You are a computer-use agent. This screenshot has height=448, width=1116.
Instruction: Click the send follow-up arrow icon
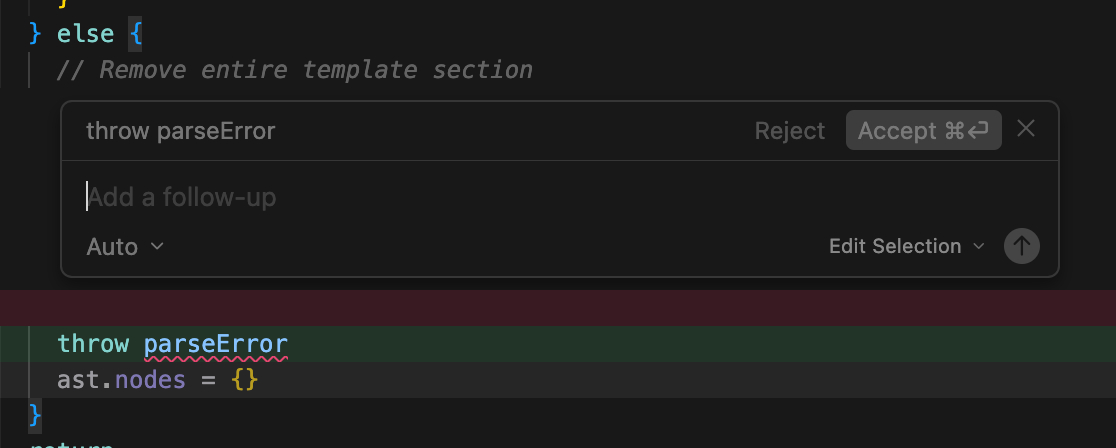coord(1021,246)
